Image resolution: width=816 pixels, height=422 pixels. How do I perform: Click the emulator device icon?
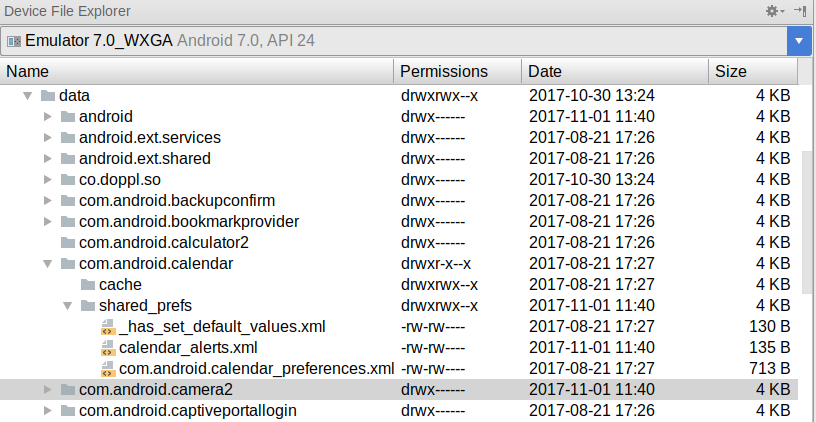pos(14,41)
